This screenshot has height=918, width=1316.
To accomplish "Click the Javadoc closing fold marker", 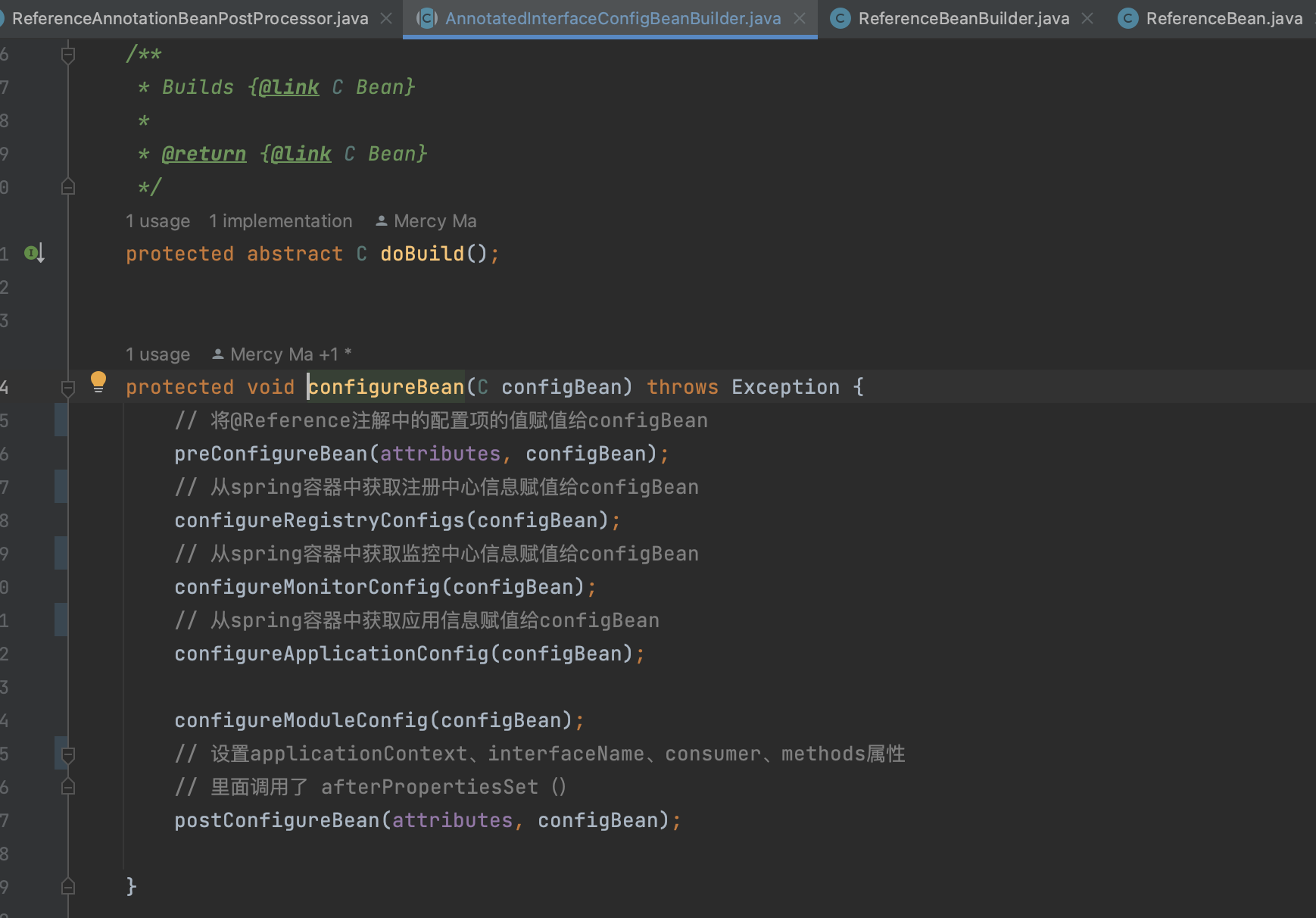I will point(68,187).
